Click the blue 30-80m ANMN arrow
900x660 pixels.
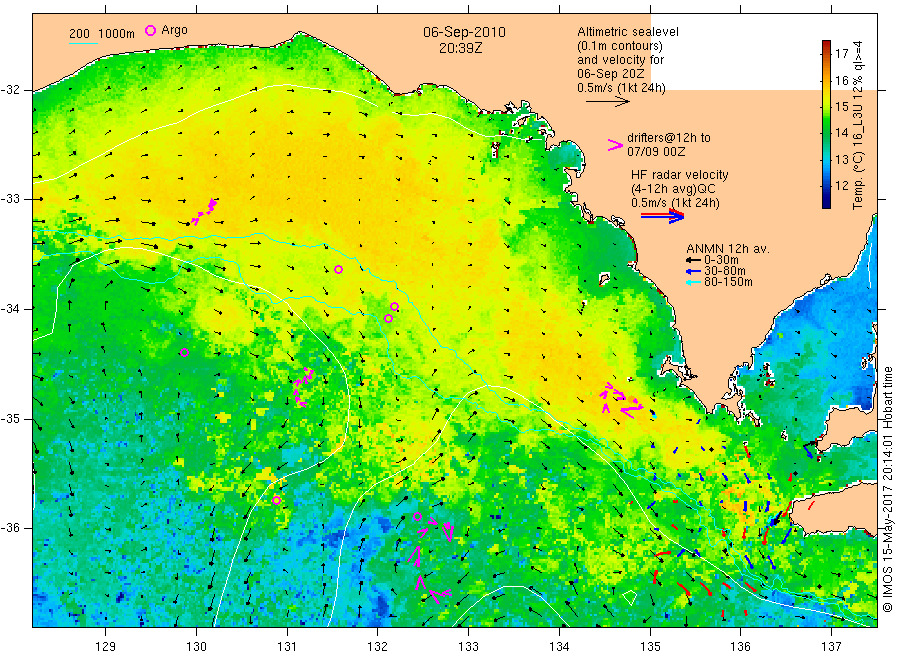coord(693,271)
